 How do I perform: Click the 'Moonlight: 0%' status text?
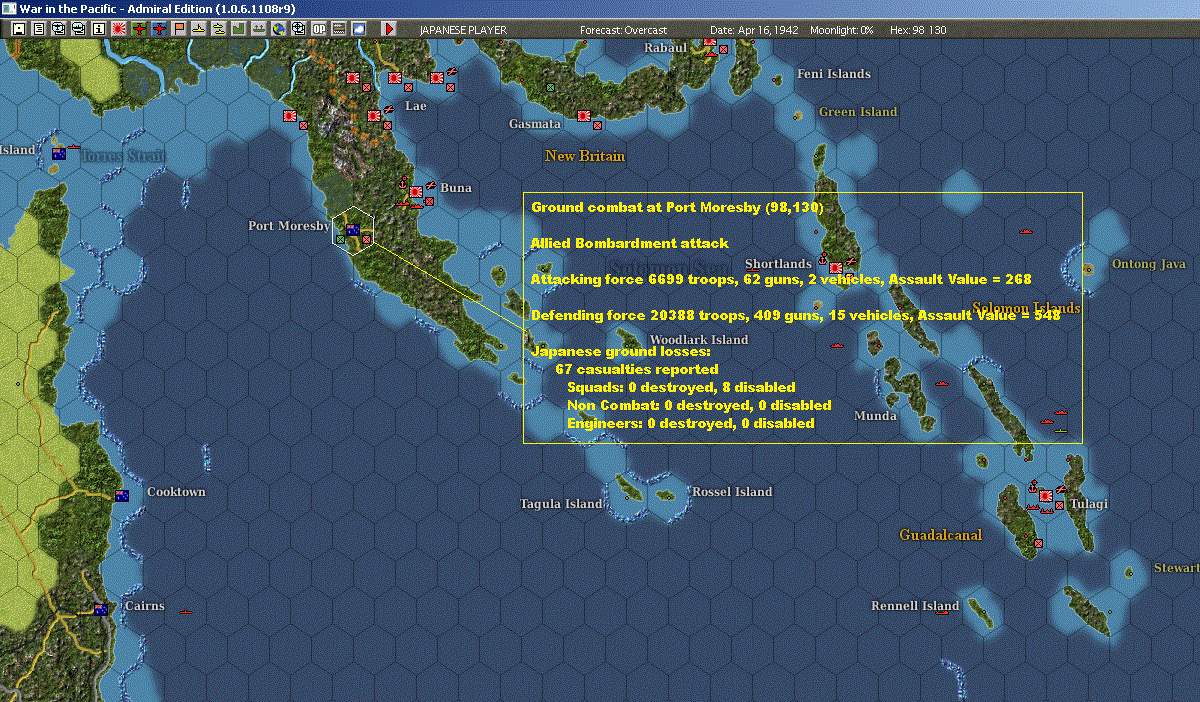pyautogui.click(x=842, y=30)
